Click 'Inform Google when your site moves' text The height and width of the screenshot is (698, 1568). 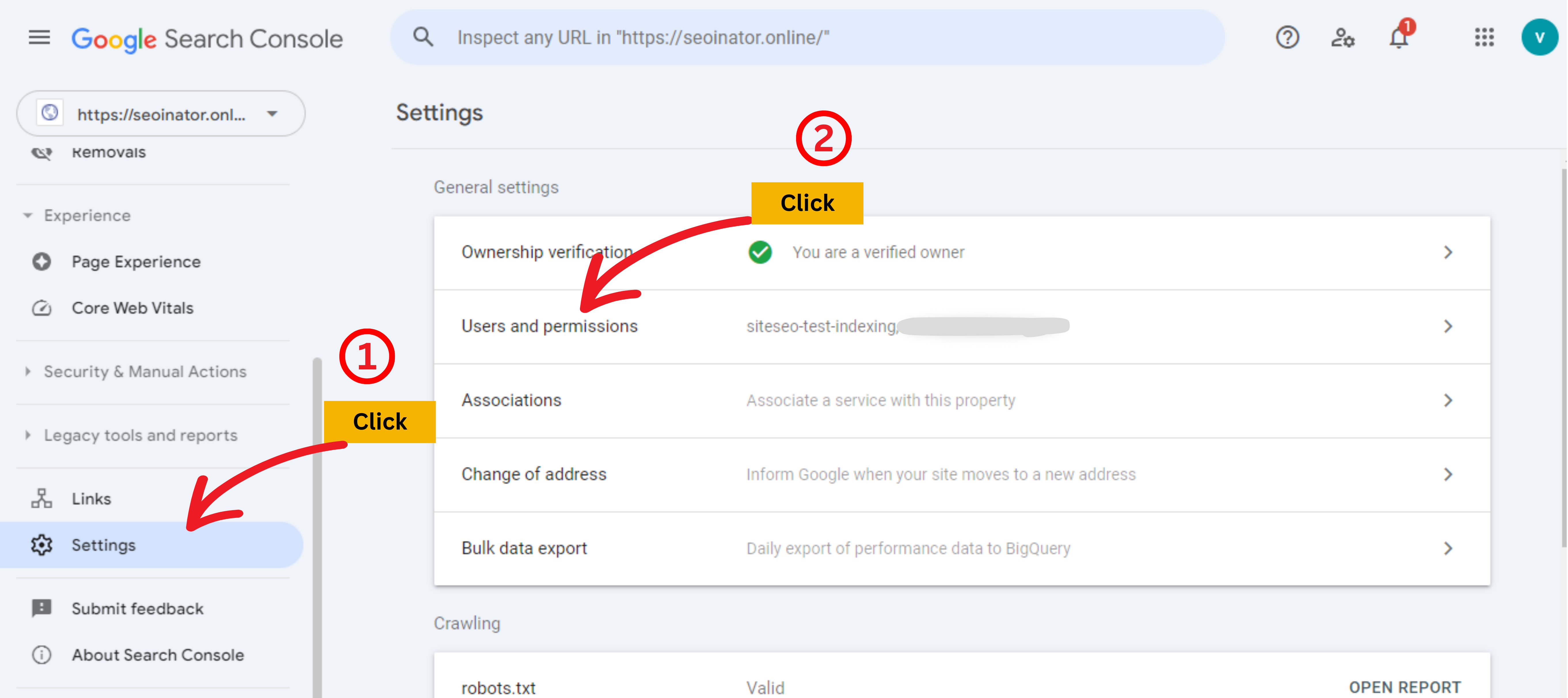point(941,474)
